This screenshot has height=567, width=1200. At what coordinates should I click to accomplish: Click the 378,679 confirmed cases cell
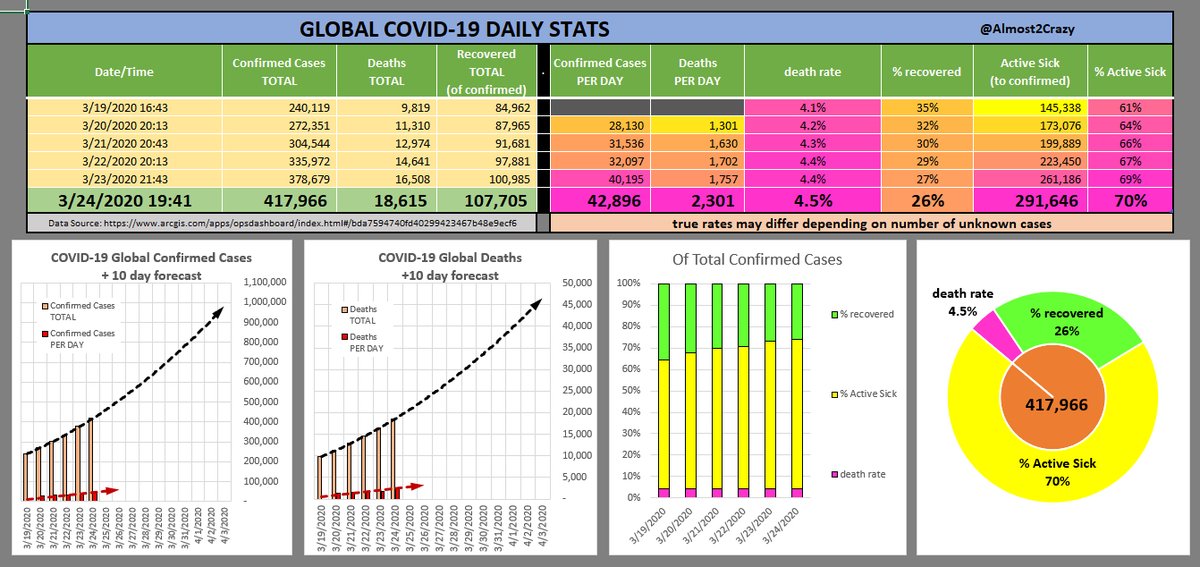coord(277,180)
